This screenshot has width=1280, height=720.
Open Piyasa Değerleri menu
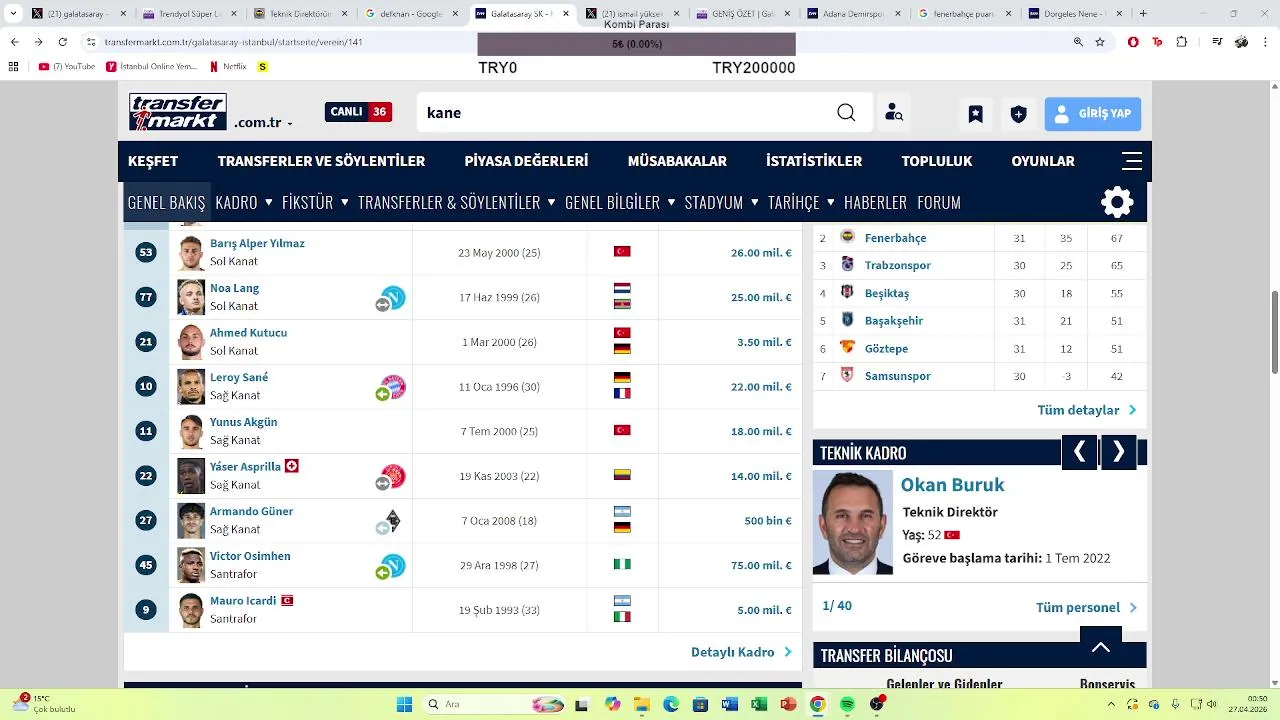click(x=526, y=161)
